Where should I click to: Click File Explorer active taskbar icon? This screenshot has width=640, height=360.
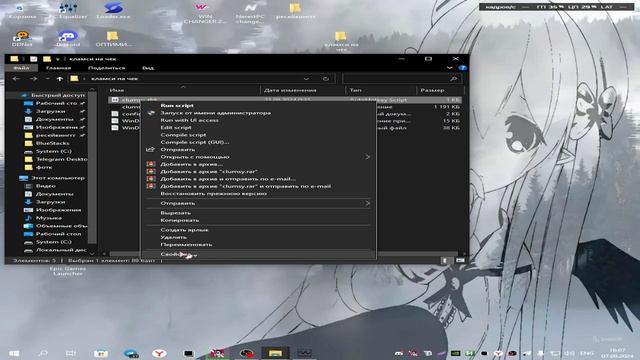[275, 353]
